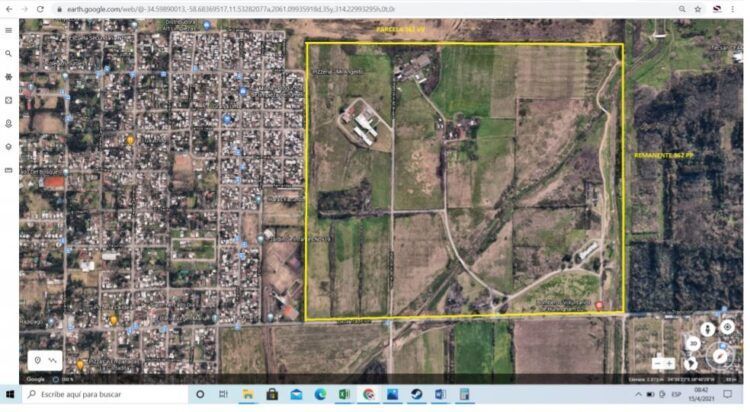Image resolution: width=750 pixels, height=412 pixels.
Task: Open Pegman Street View control
Action: pyautogui.click(x=707, y=328)
